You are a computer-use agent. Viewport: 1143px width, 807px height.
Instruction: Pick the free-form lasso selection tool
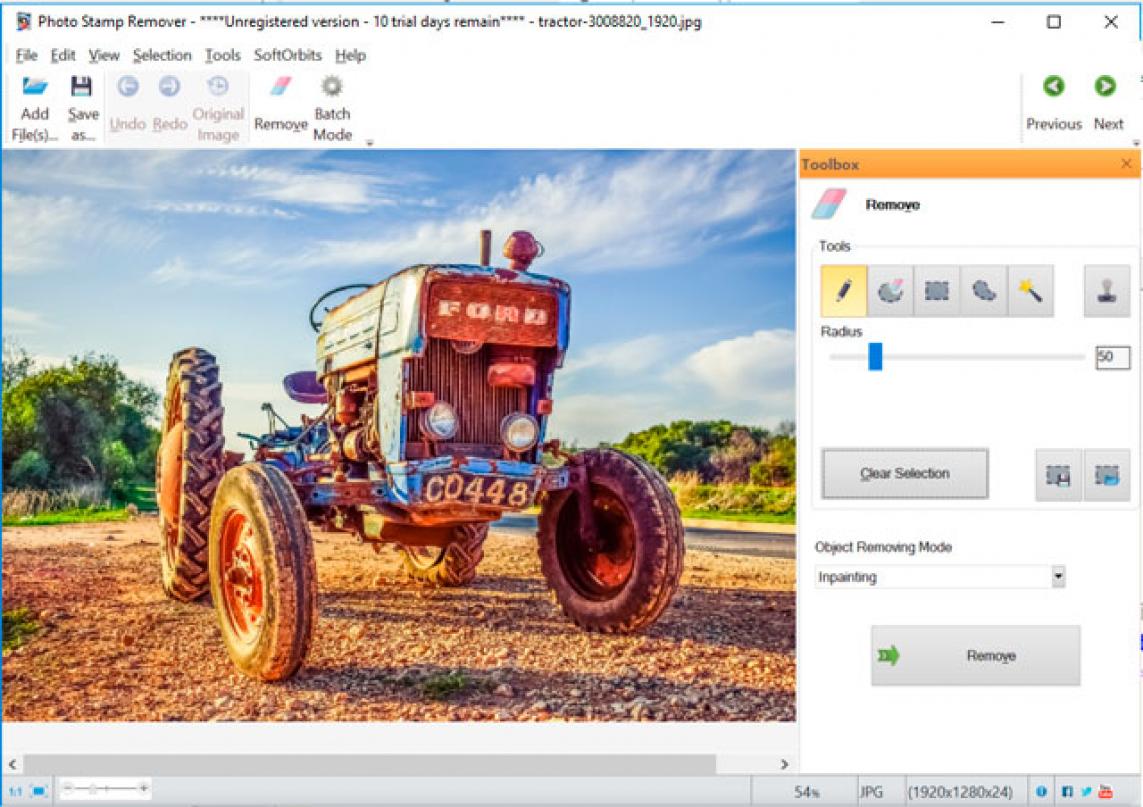click(x=984, y=291)
